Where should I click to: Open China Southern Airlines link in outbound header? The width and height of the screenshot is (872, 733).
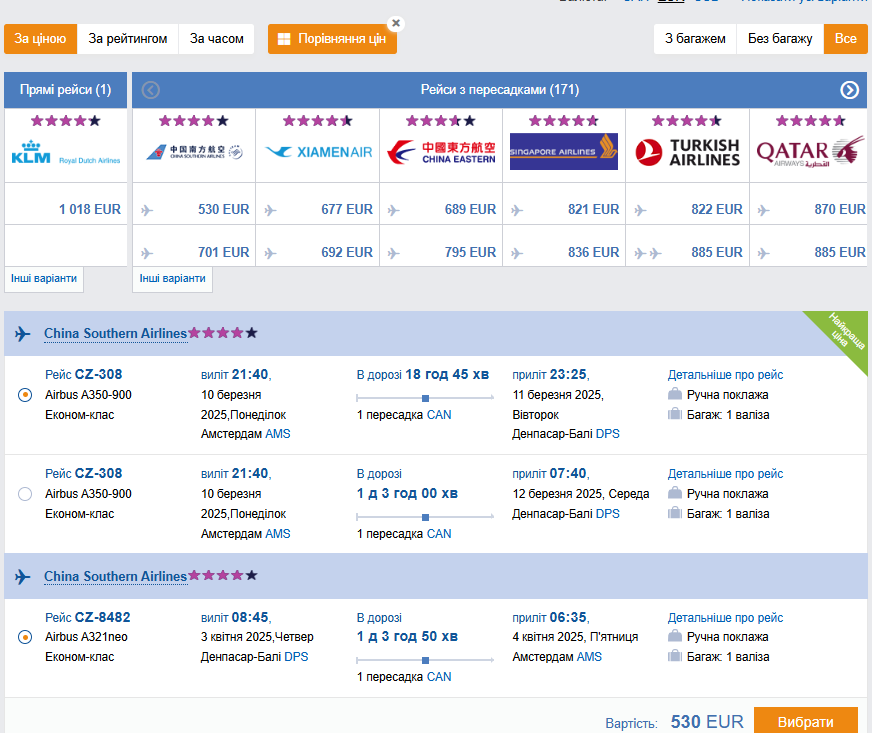116,333
